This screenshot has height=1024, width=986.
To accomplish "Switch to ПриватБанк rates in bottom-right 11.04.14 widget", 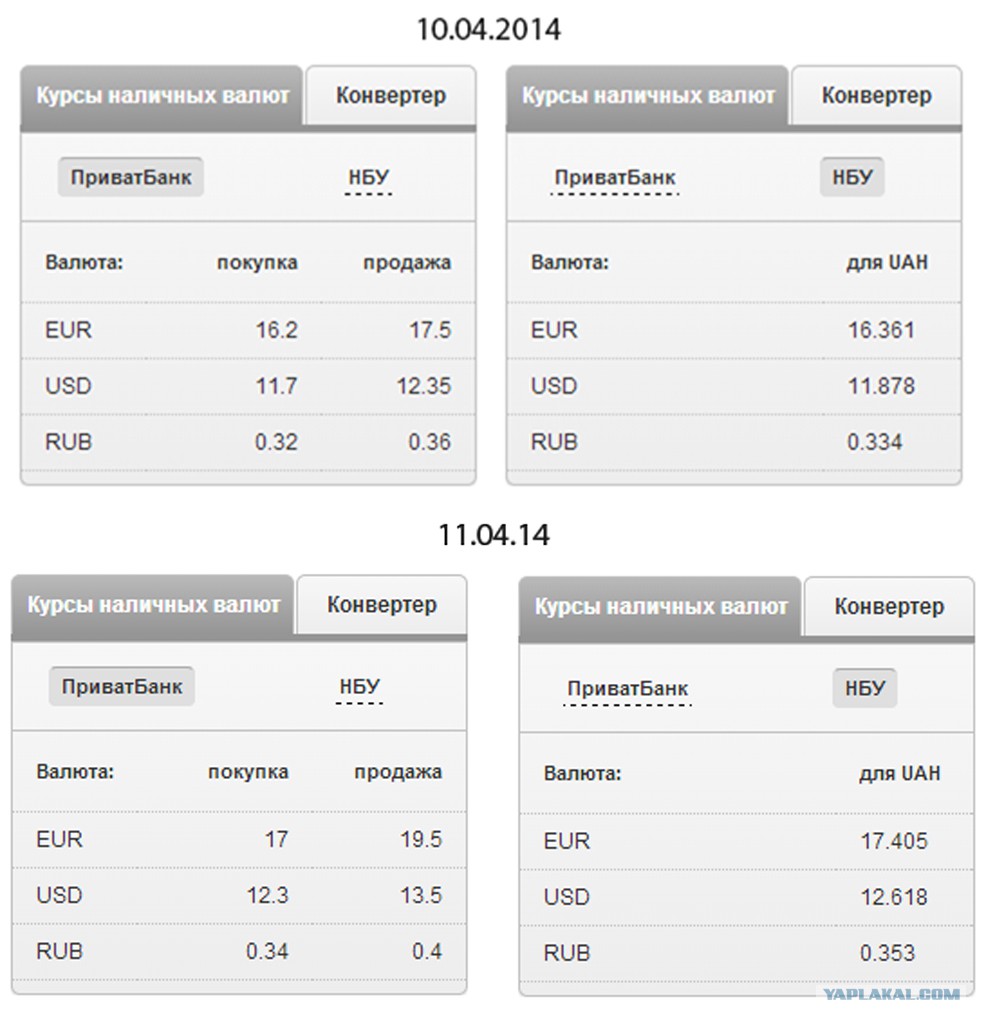I will [x=627, y=689].
